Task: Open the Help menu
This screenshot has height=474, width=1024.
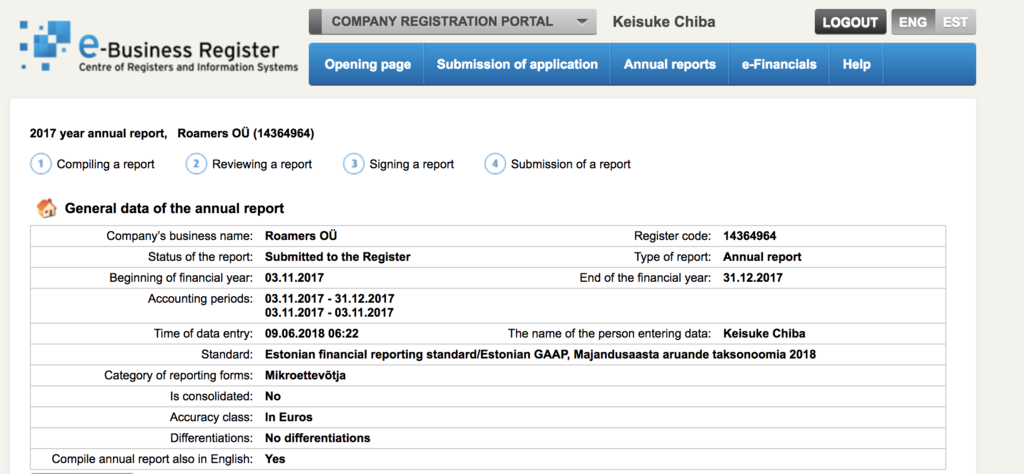Action: tap(856, 65)
